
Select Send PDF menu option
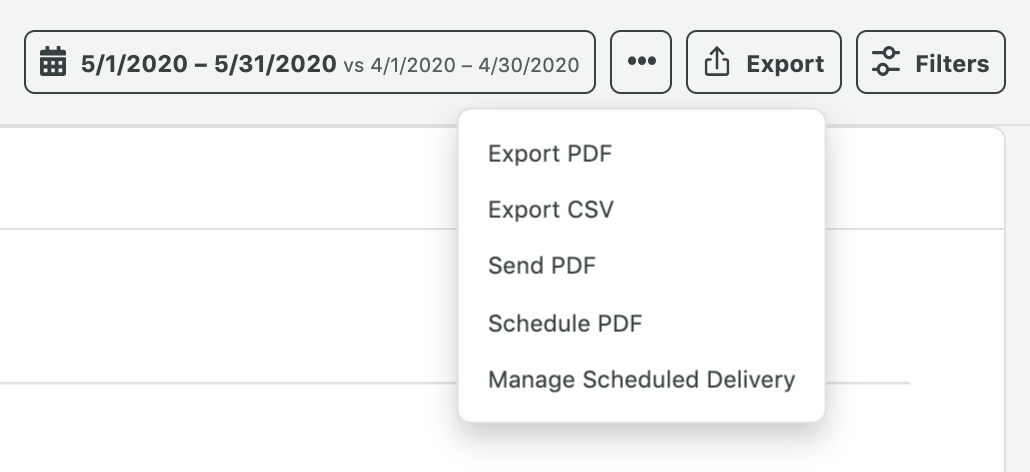pos(542,266)
